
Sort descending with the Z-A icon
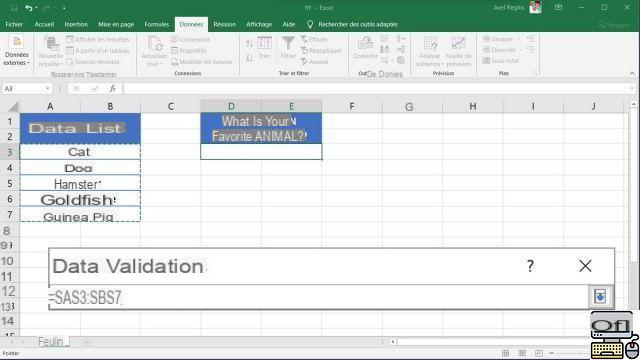249,58
